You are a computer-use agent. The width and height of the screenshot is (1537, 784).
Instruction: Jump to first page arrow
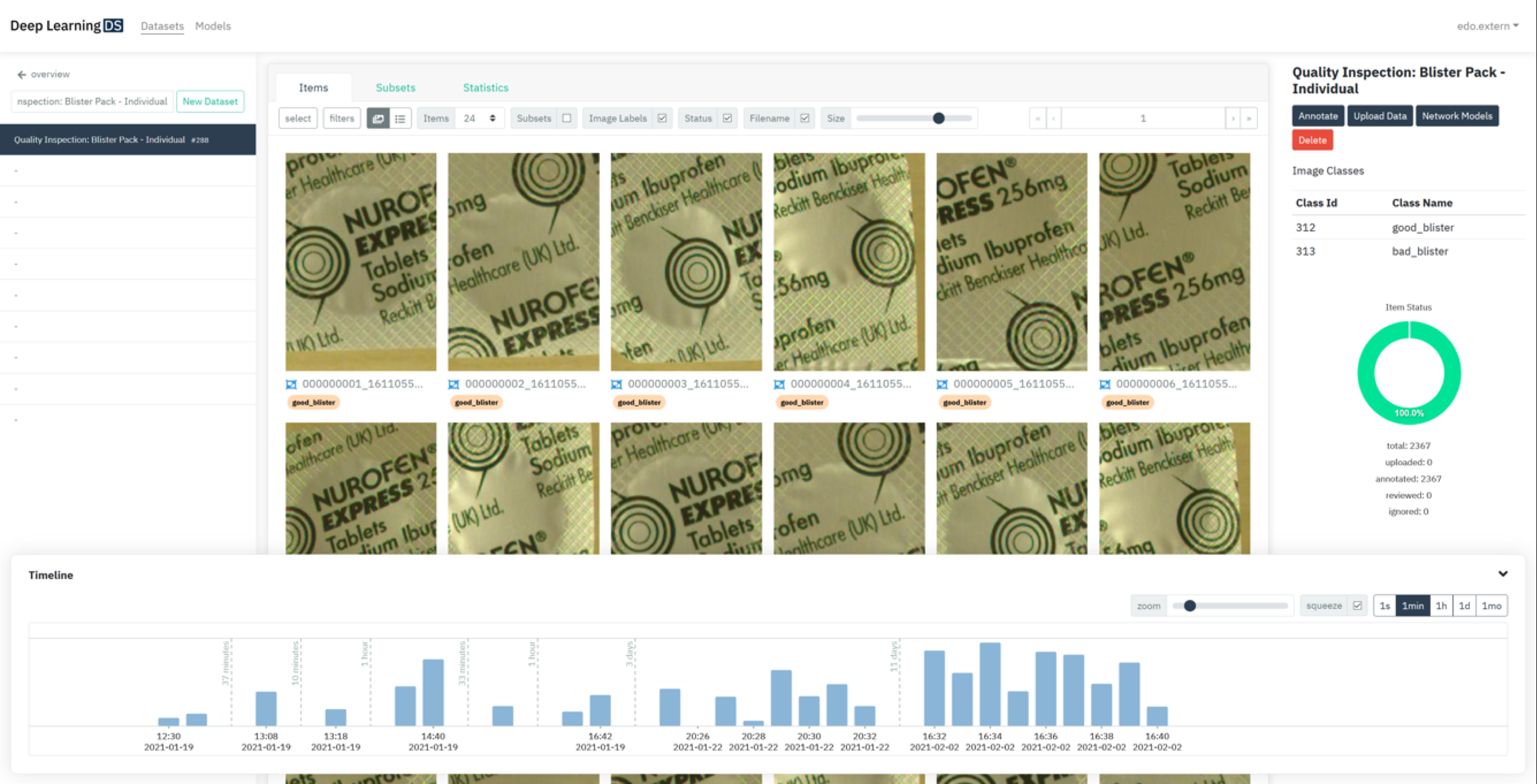click(1038, 118)
